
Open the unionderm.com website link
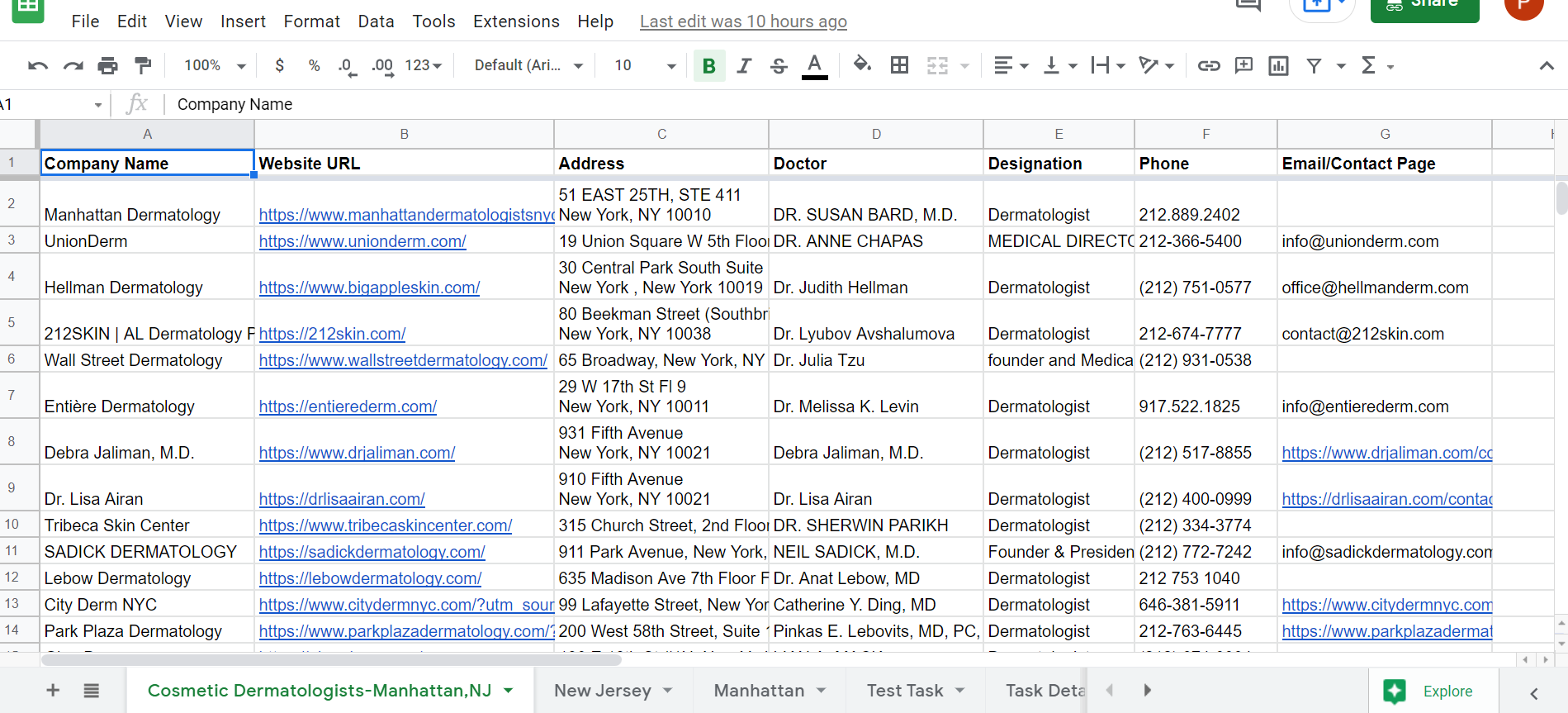[362, 241]
